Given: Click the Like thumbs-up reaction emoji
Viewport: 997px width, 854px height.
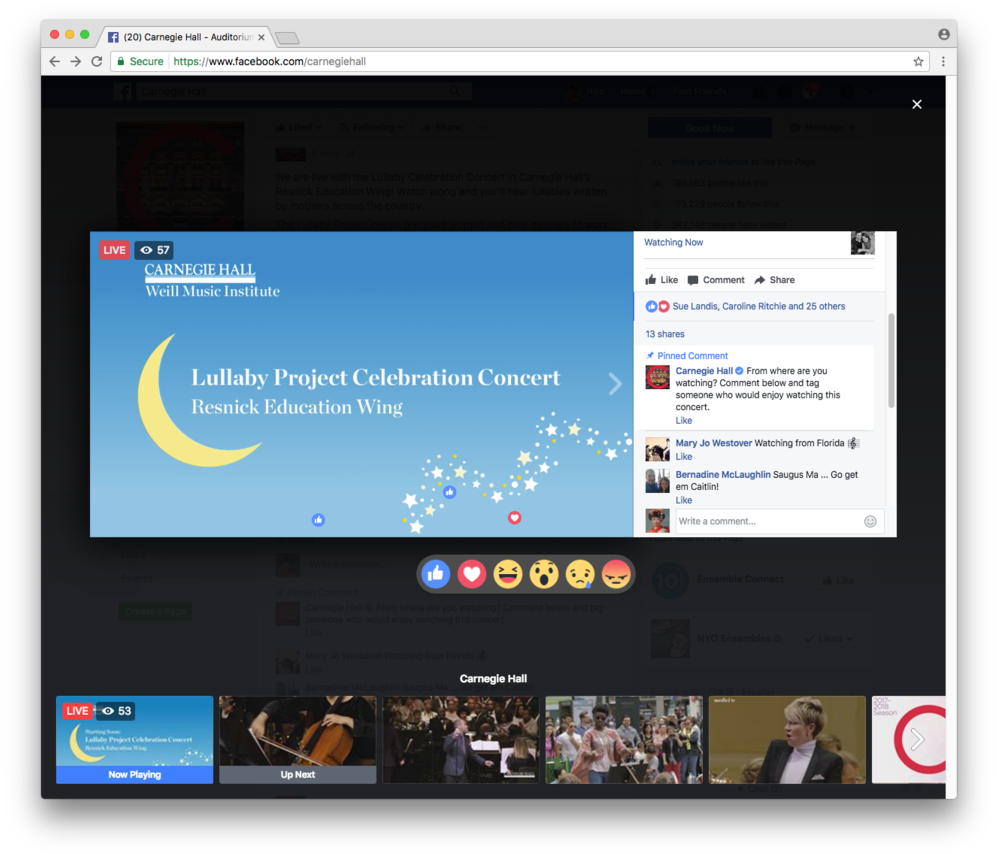Looking at the screenshot, I should pos(436,574).
